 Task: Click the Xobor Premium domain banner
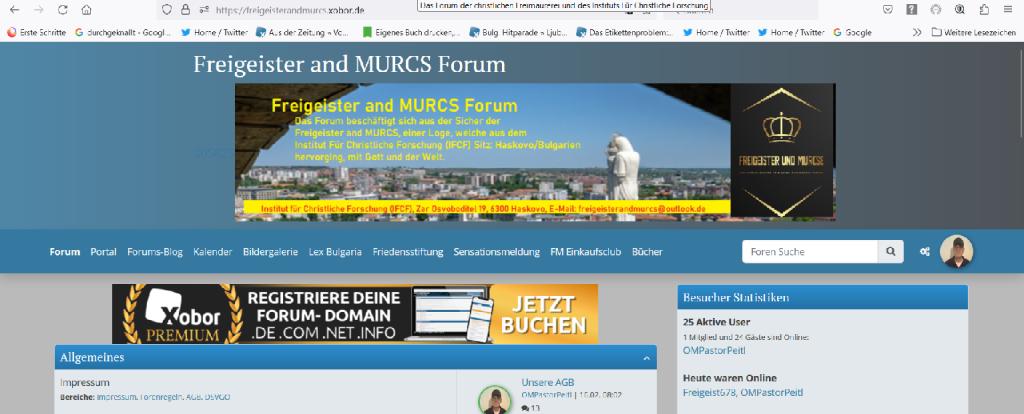point(355,313)
